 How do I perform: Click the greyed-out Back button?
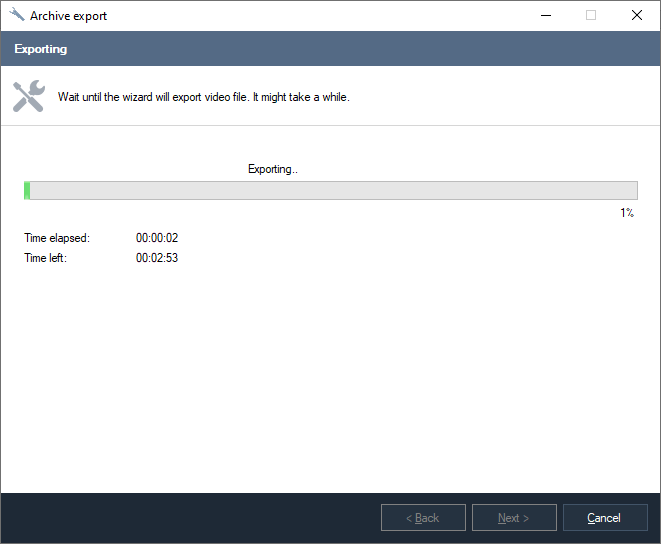point(423,518)
